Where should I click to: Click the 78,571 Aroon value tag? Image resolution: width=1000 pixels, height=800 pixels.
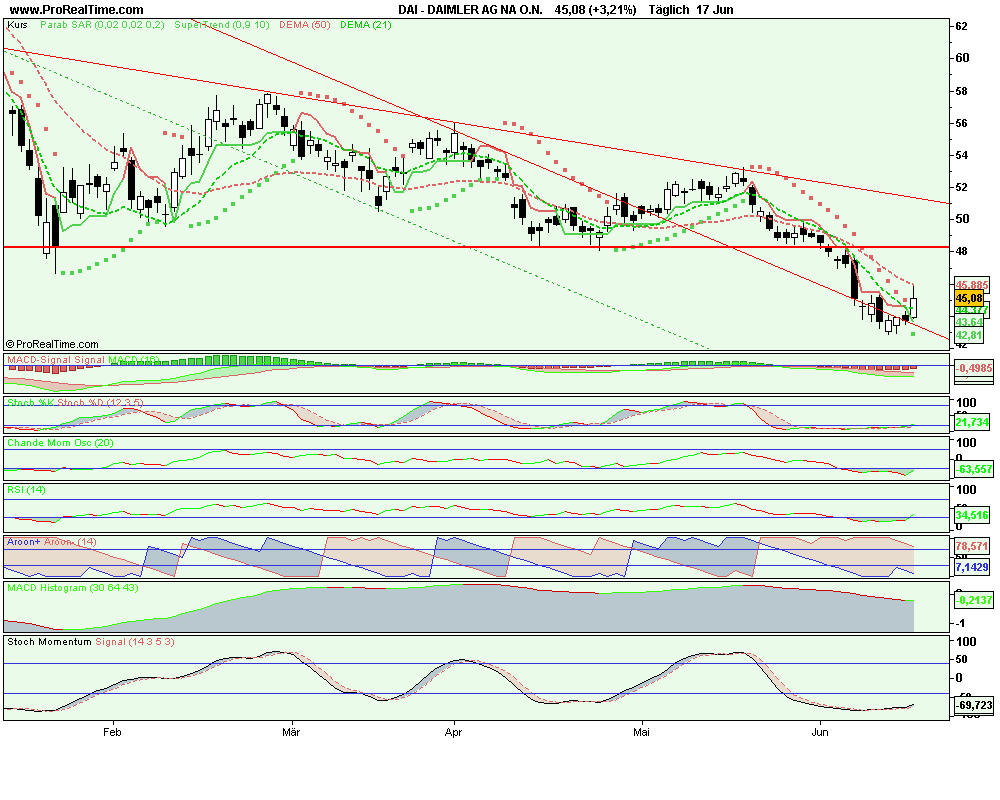point(972,547)
